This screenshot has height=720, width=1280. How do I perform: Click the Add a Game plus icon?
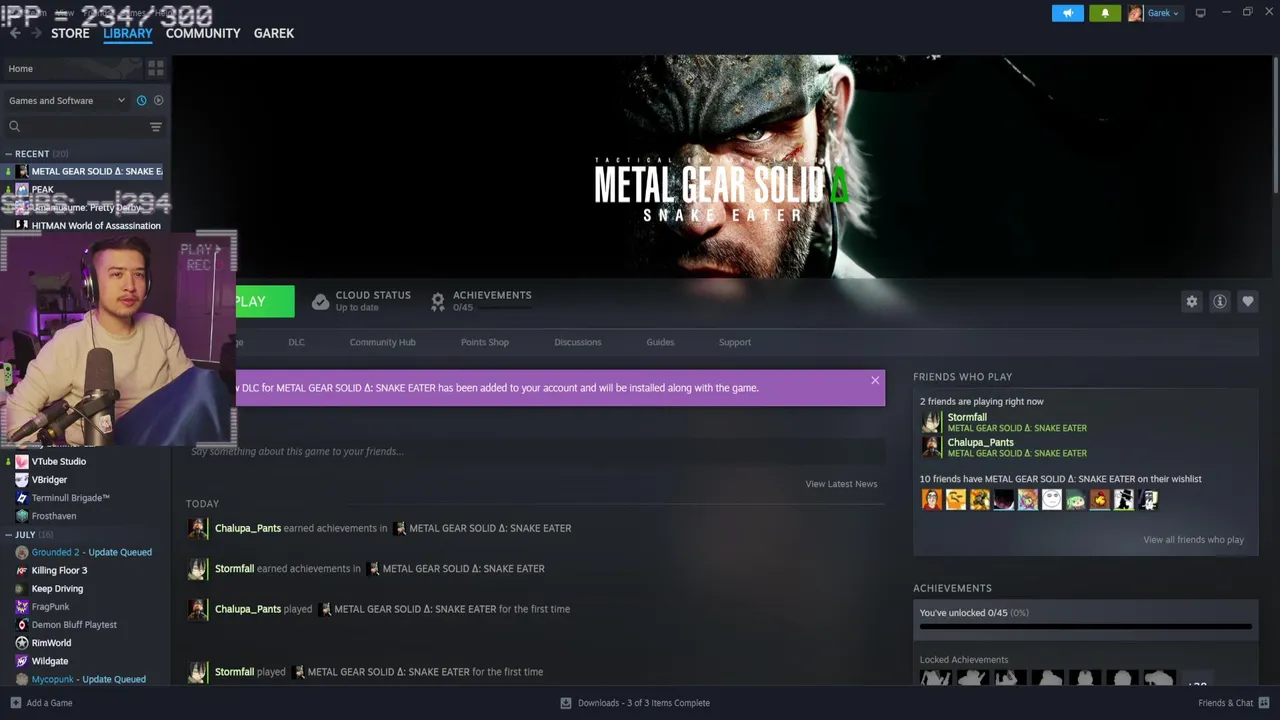coord(14,703)
